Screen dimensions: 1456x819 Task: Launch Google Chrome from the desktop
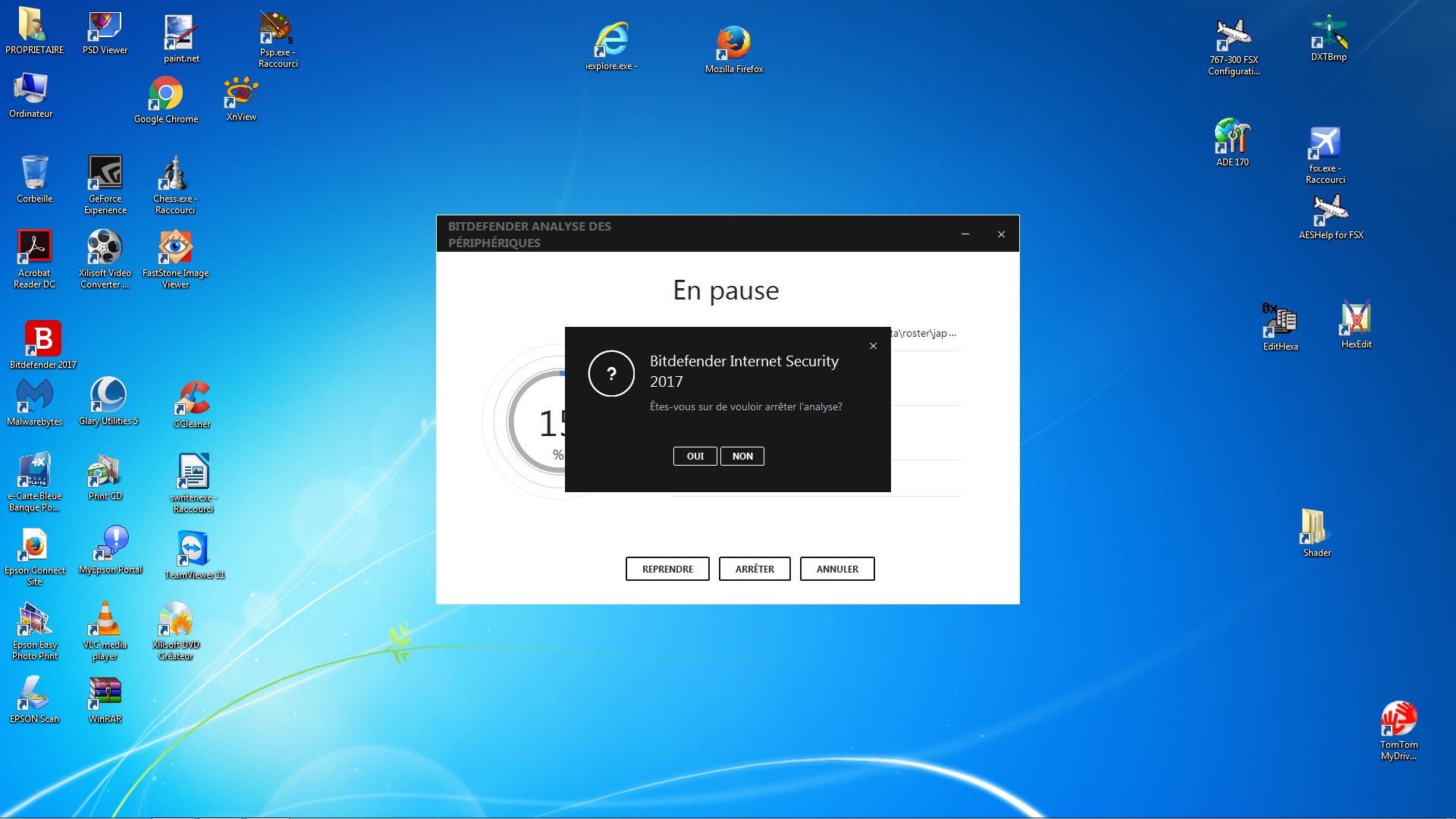[x=166, y=99]
